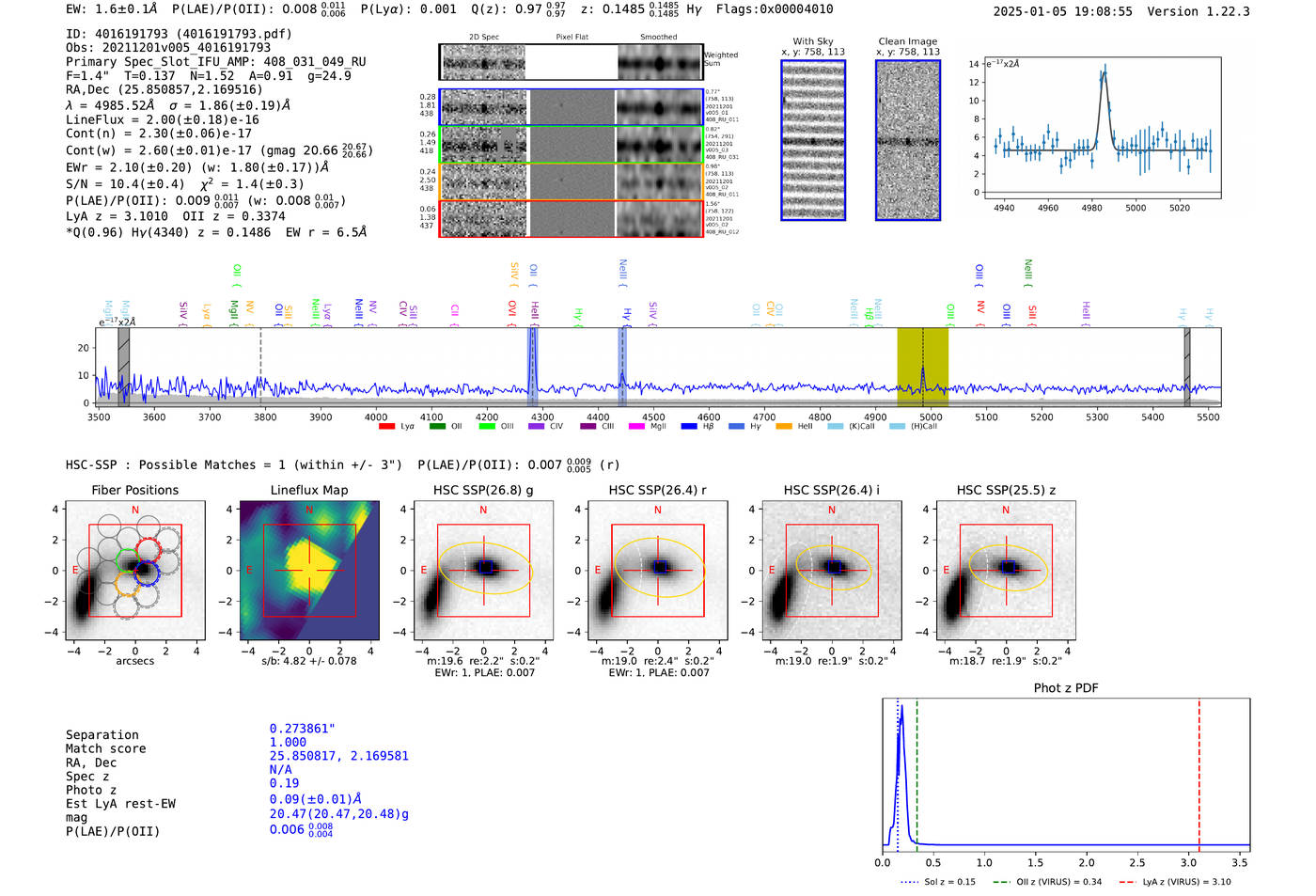Screen dimensions: 1316x896
Task: Click the OII dark green legend swatch
Action: tap(437, 427)
